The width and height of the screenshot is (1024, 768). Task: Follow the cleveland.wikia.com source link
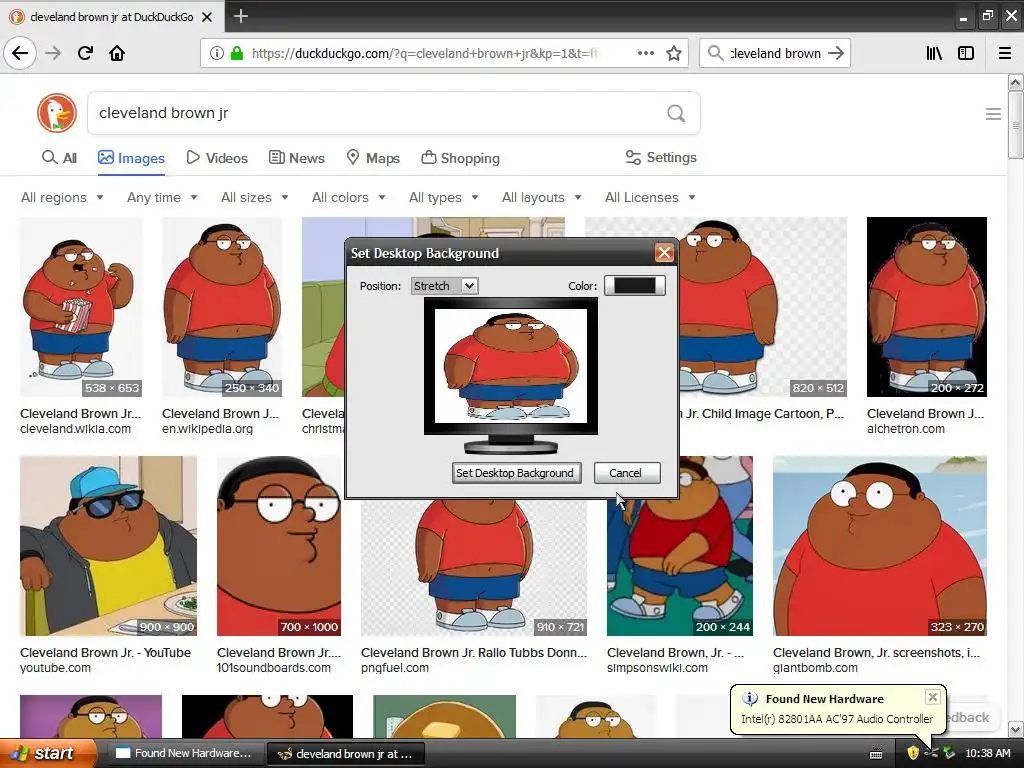(x=76, y=429)
